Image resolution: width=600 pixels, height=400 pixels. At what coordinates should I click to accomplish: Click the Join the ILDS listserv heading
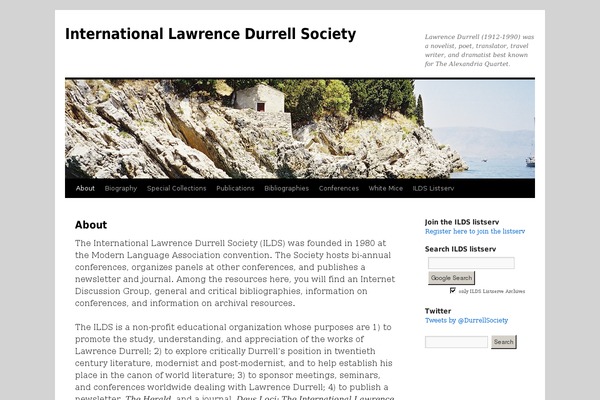coord(462,222)
